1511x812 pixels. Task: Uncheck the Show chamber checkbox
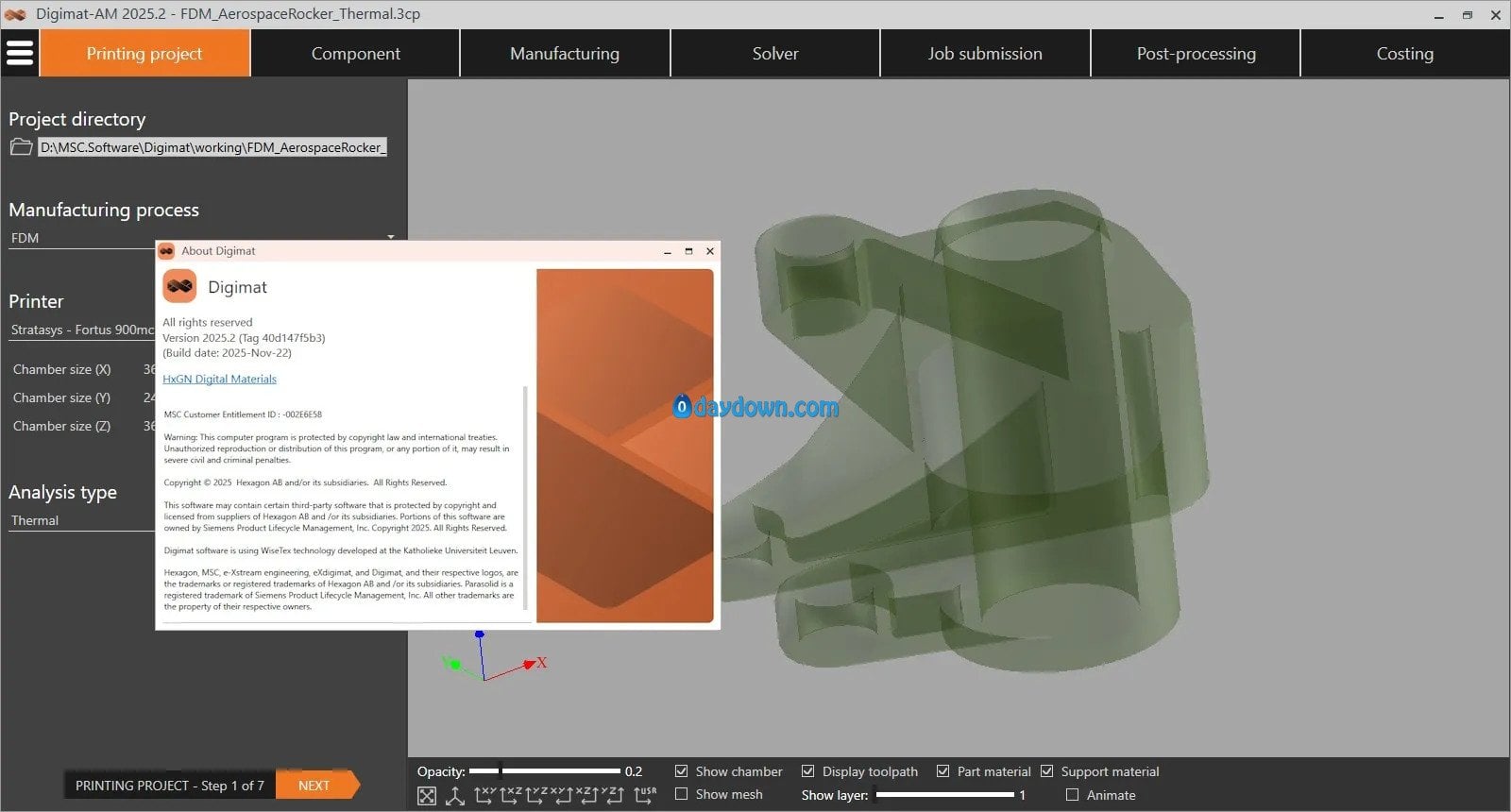click(681, 771)
